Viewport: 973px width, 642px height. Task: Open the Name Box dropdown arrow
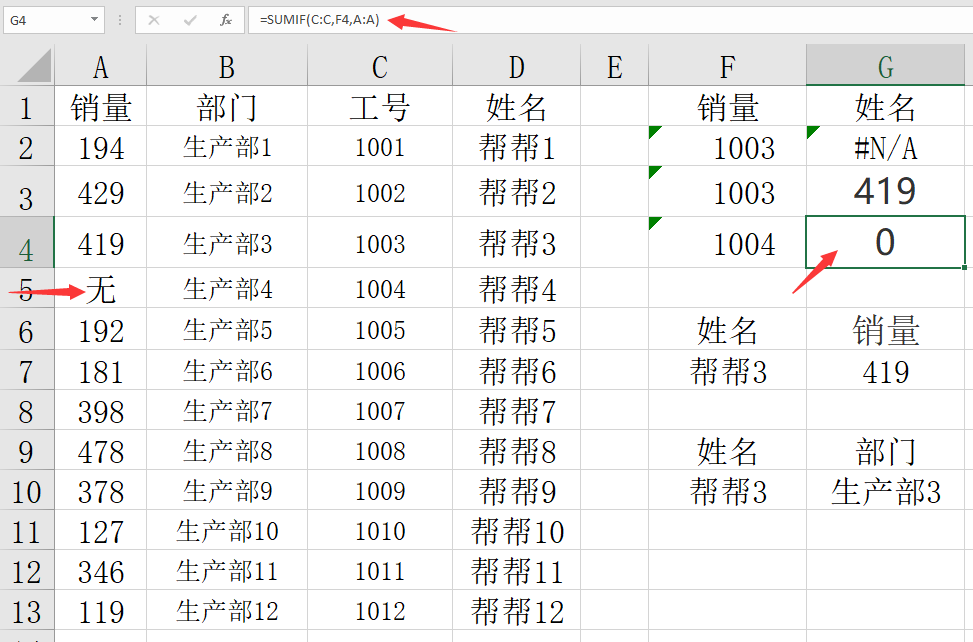(94, 20)
